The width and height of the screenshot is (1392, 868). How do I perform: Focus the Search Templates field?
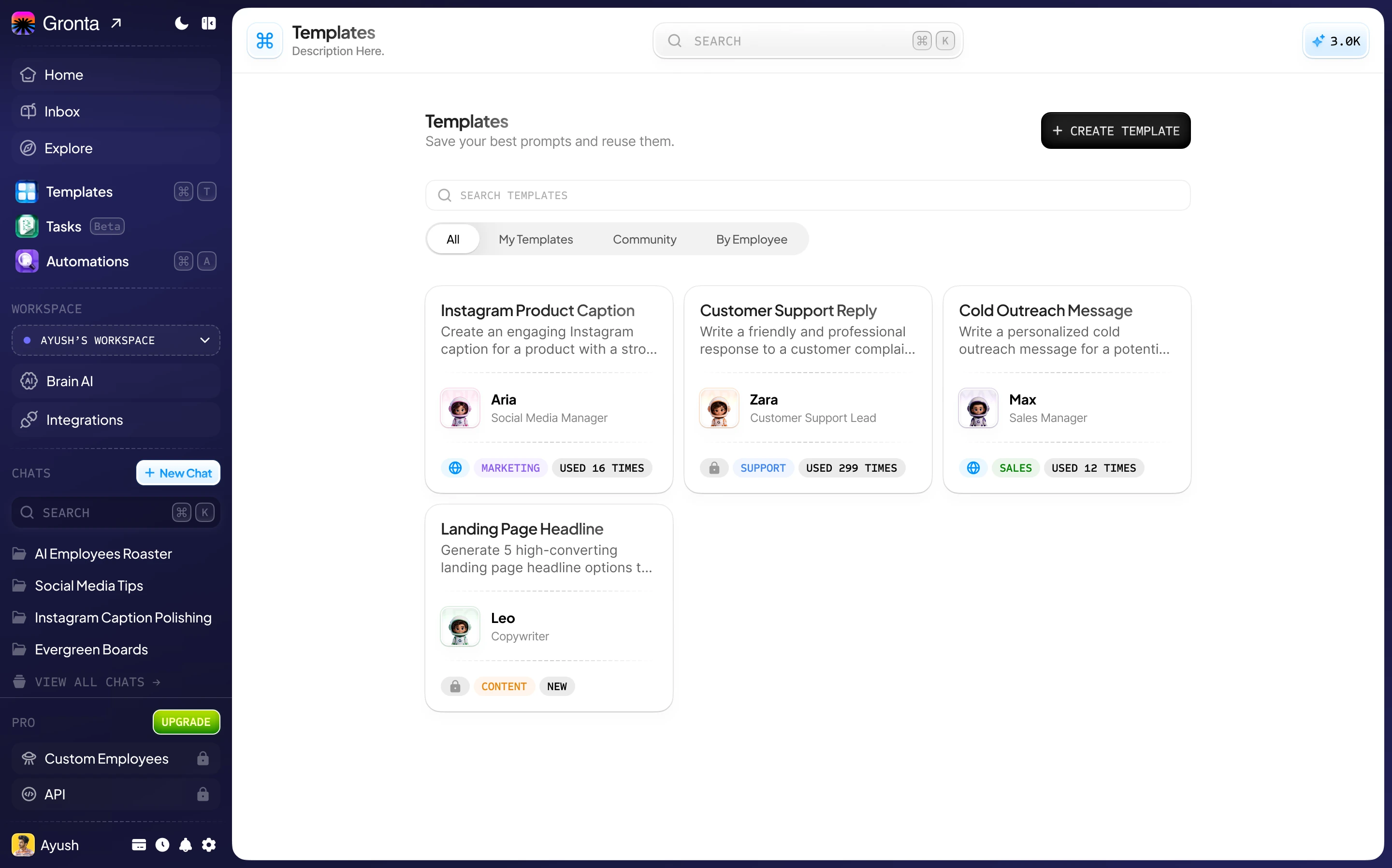tap(808, 195)
